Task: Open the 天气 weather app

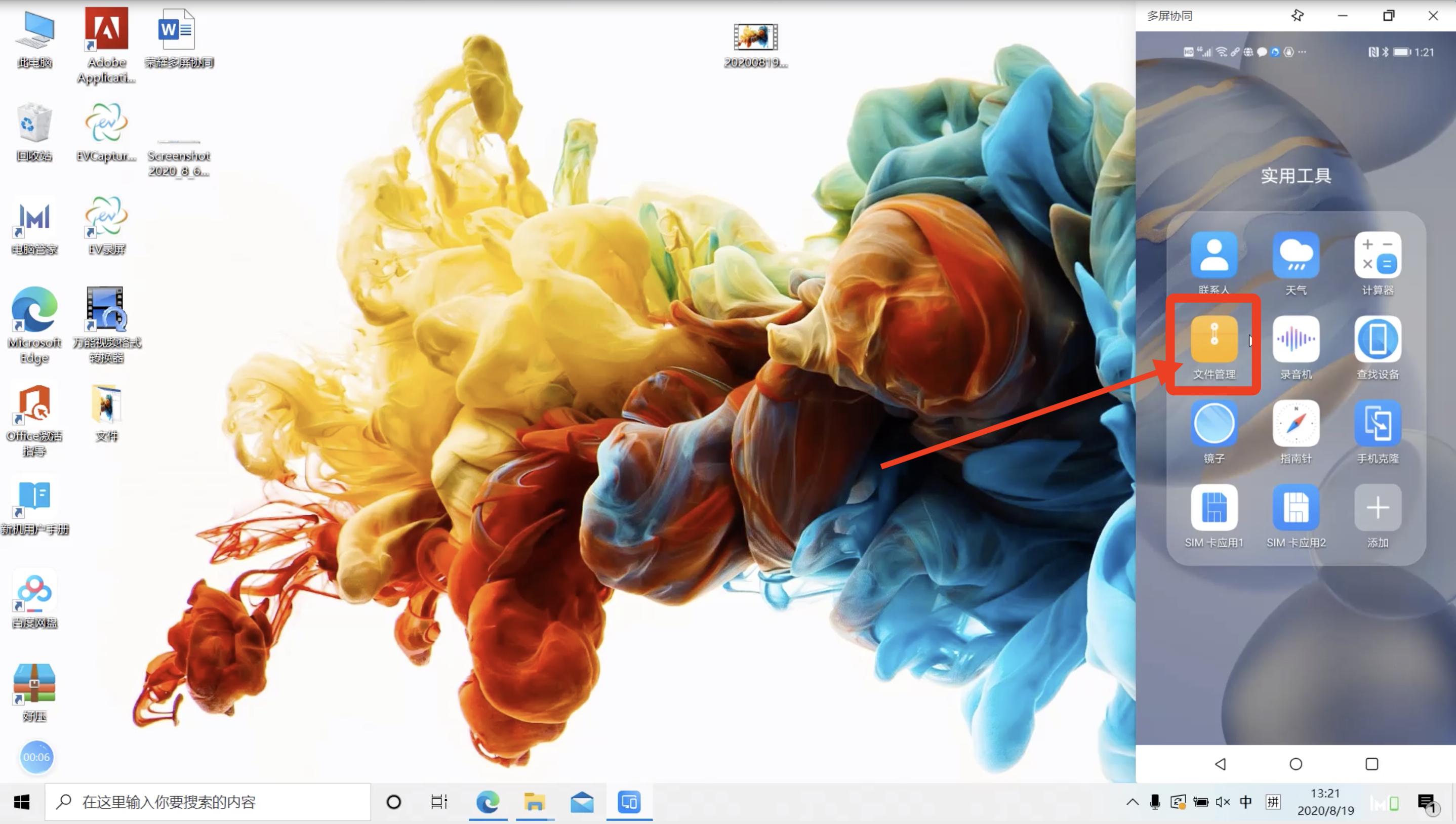Action: click(x=1296, y=255)
